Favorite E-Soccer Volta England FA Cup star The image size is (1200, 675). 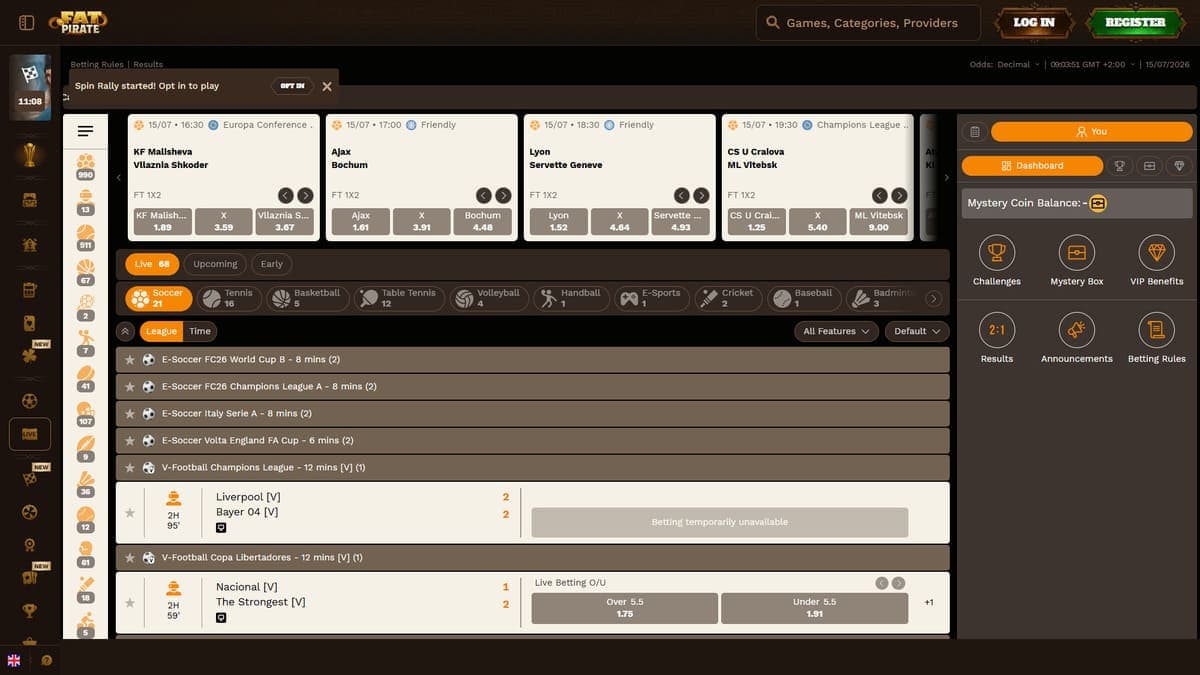tap(129, 441)
